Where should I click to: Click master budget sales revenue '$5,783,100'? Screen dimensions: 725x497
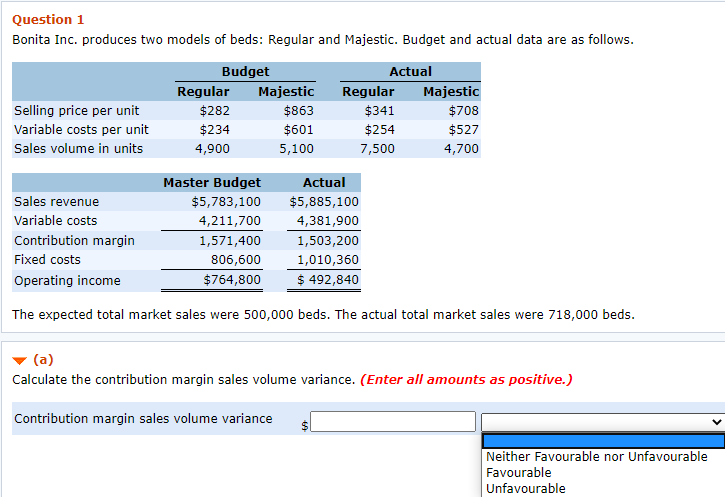(x=226, y=202)
